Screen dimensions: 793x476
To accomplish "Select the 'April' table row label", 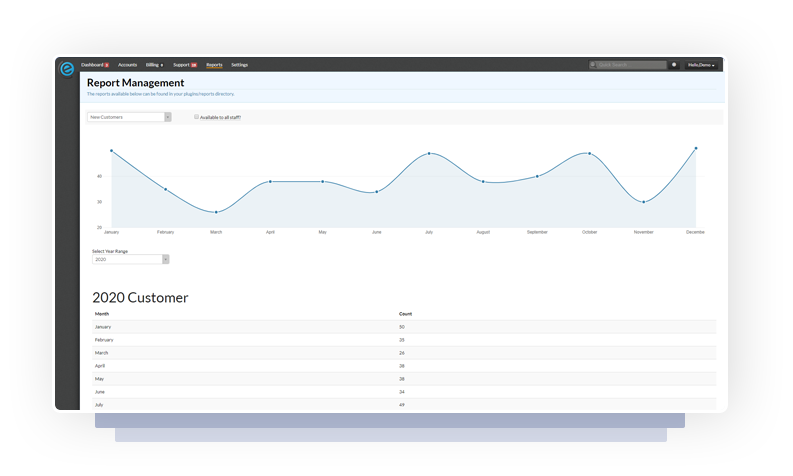I will click(x=100, y=366).
